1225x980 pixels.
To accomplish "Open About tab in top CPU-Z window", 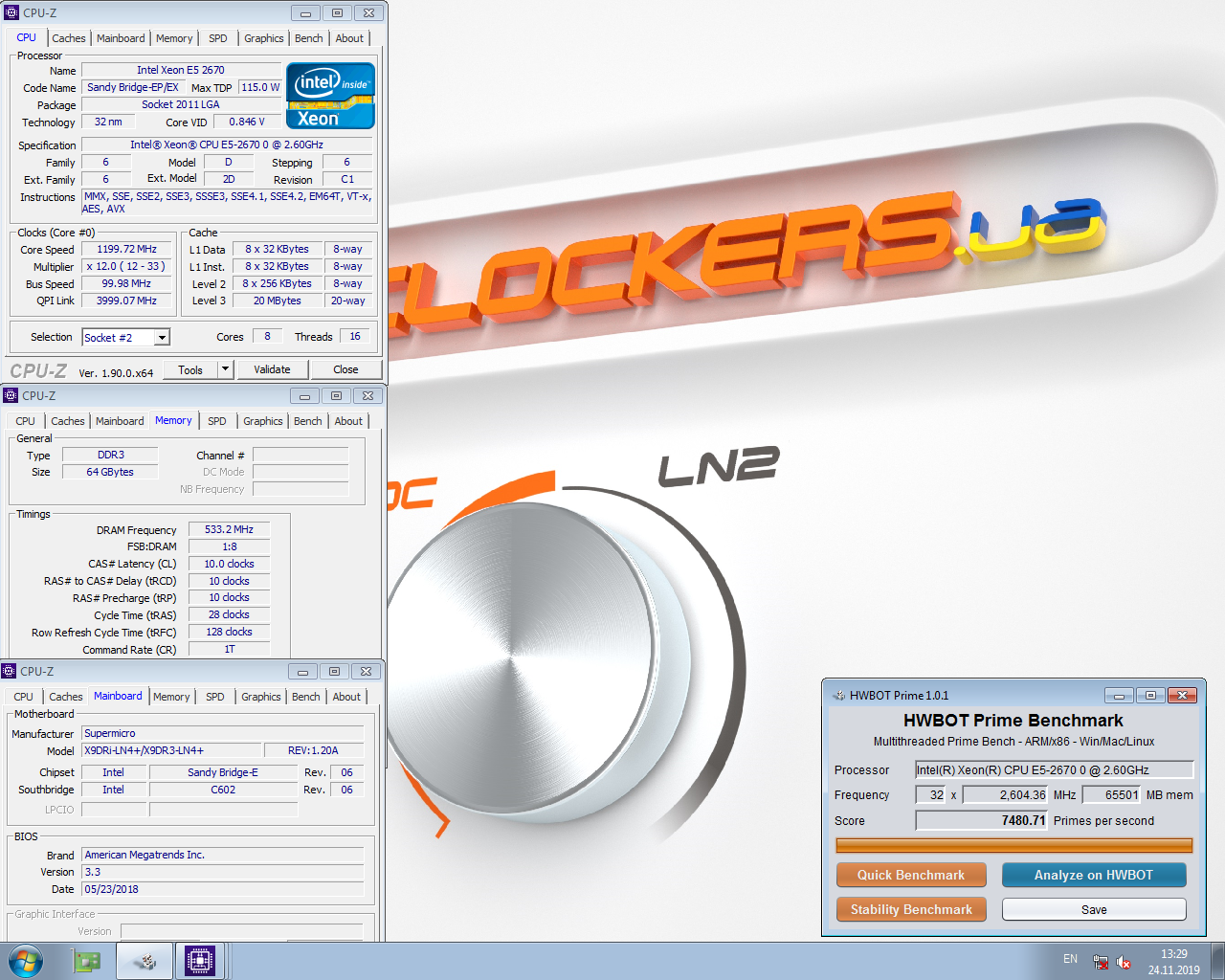I will coord(349,38).
